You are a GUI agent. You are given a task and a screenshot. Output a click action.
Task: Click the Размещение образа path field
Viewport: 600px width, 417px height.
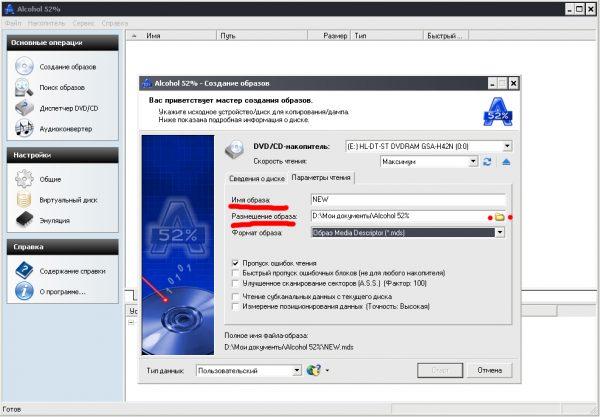[400, 216]
